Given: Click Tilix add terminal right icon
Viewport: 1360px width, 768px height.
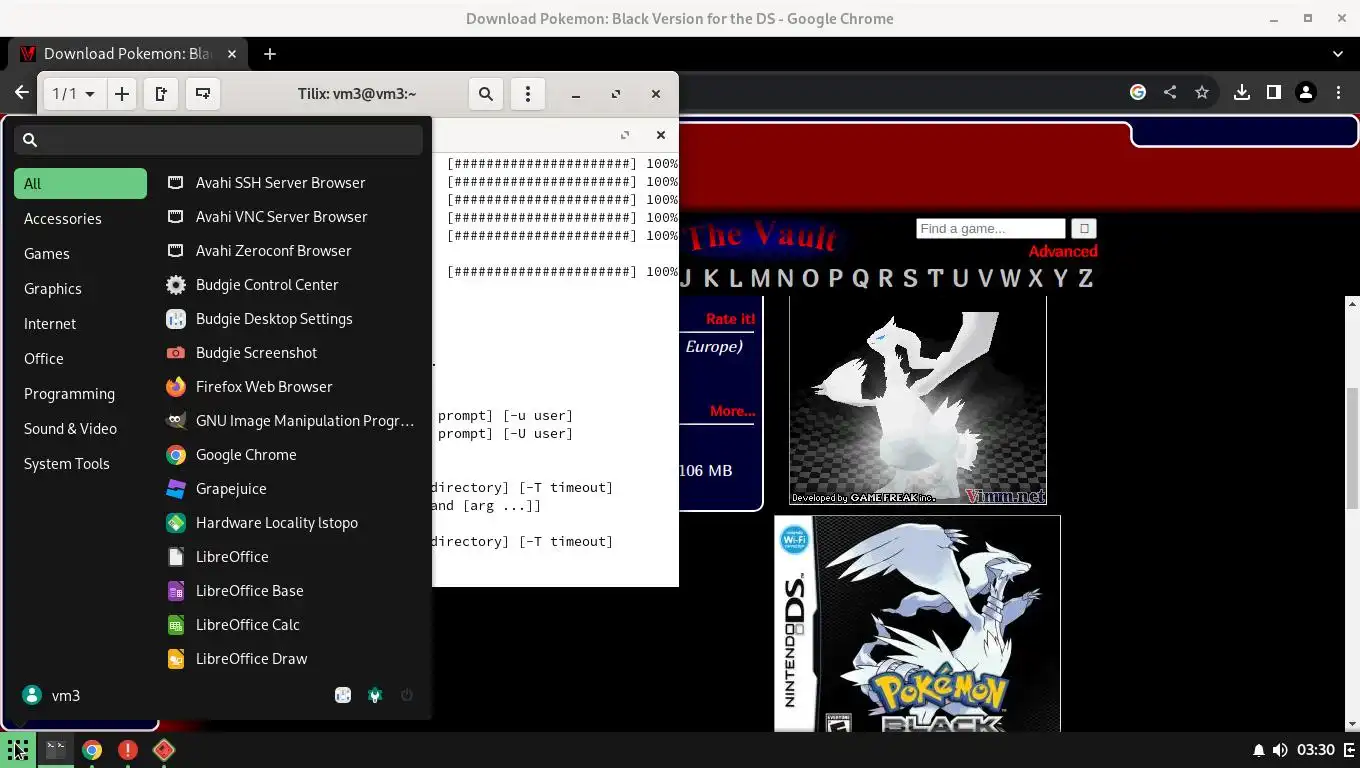Looking at the screenshot, I should (161, 94).
